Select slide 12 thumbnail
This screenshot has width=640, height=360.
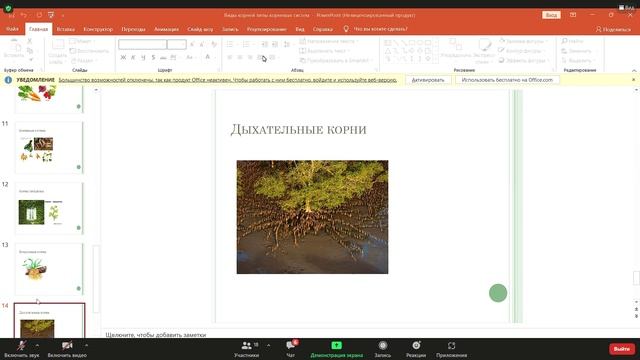click(x=49, y=208)
